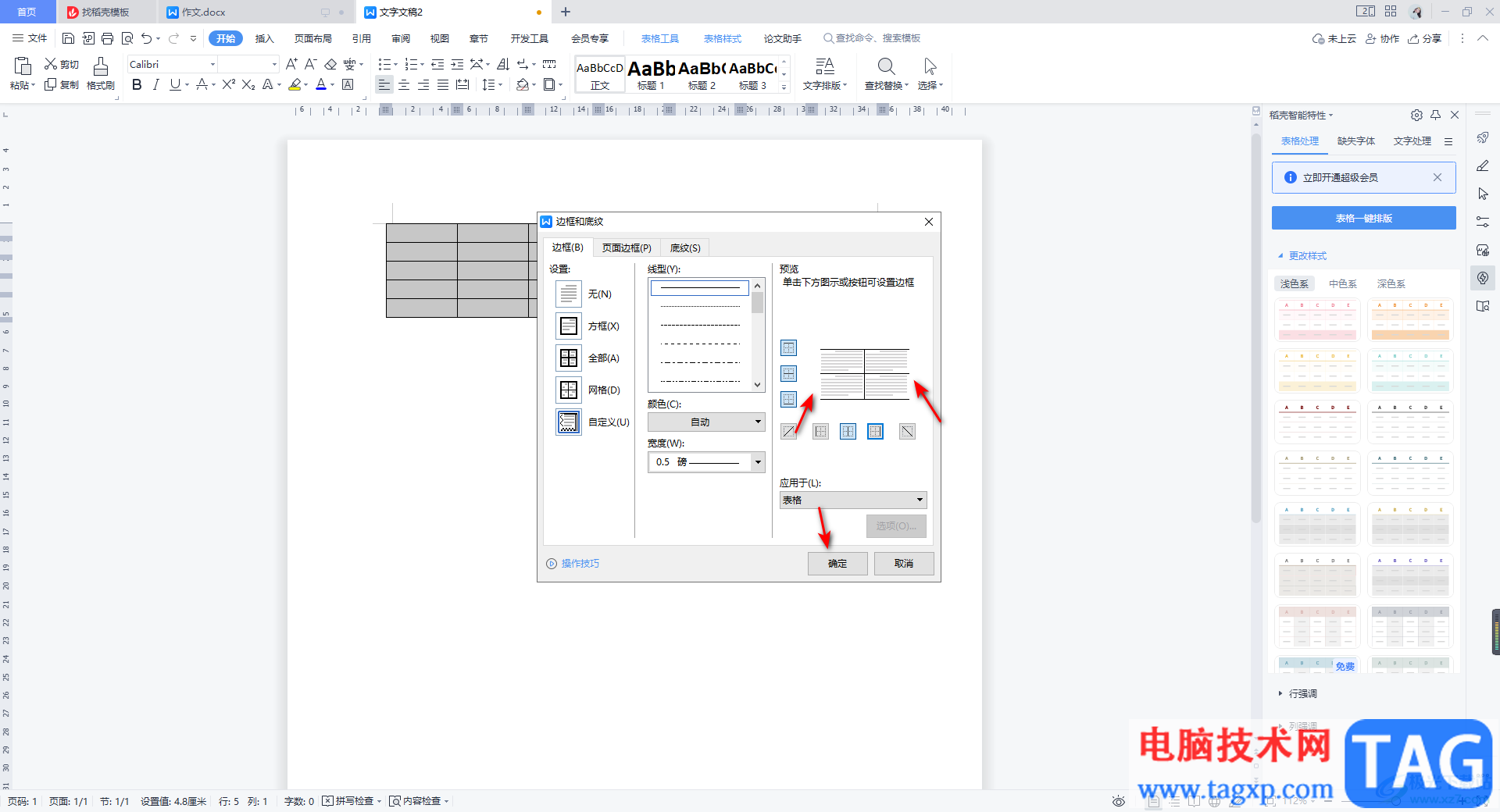Select the None border setting
Screen dimensions: 1500x812
[569, 294]
